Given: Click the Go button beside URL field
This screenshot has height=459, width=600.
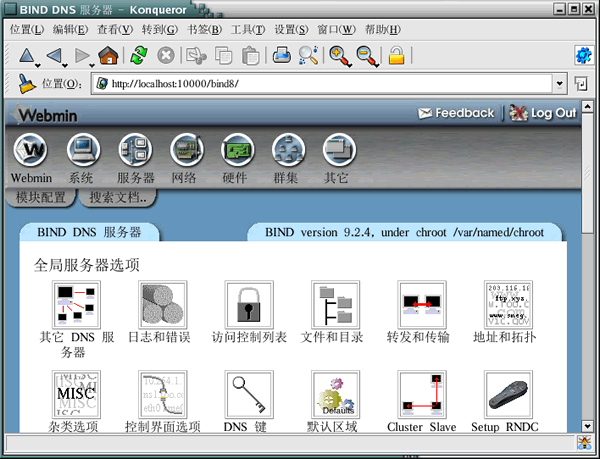Looking at the screenshot, I should click(581, 83).
